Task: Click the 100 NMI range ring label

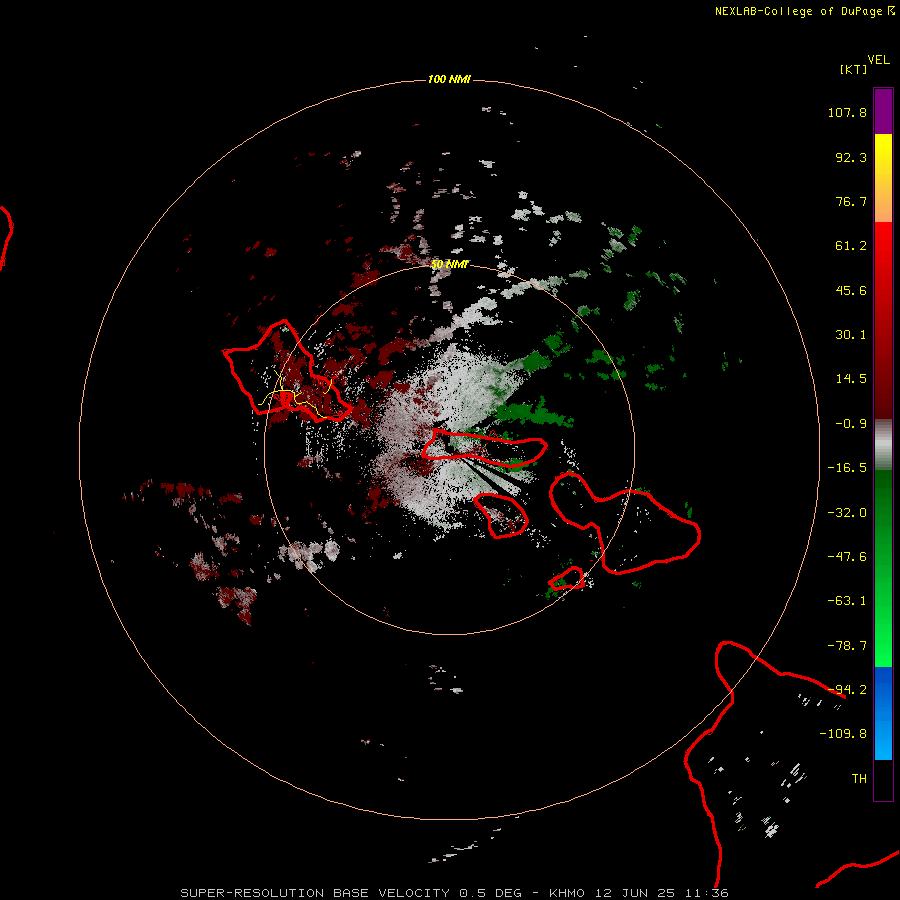Action: [x=449, y=79]
